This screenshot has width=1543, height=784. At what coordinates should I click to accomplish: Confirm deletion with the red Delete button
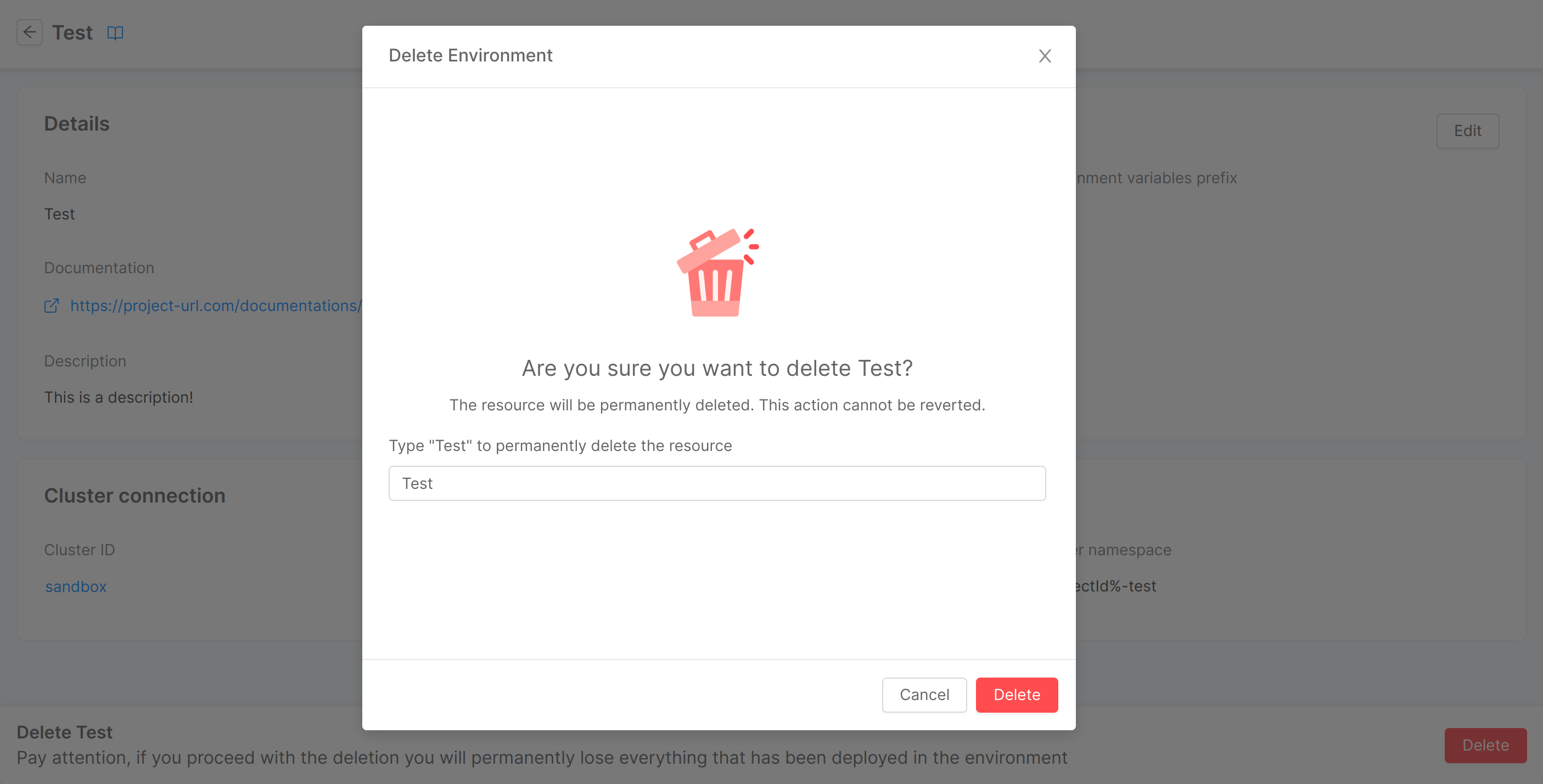1017,695
